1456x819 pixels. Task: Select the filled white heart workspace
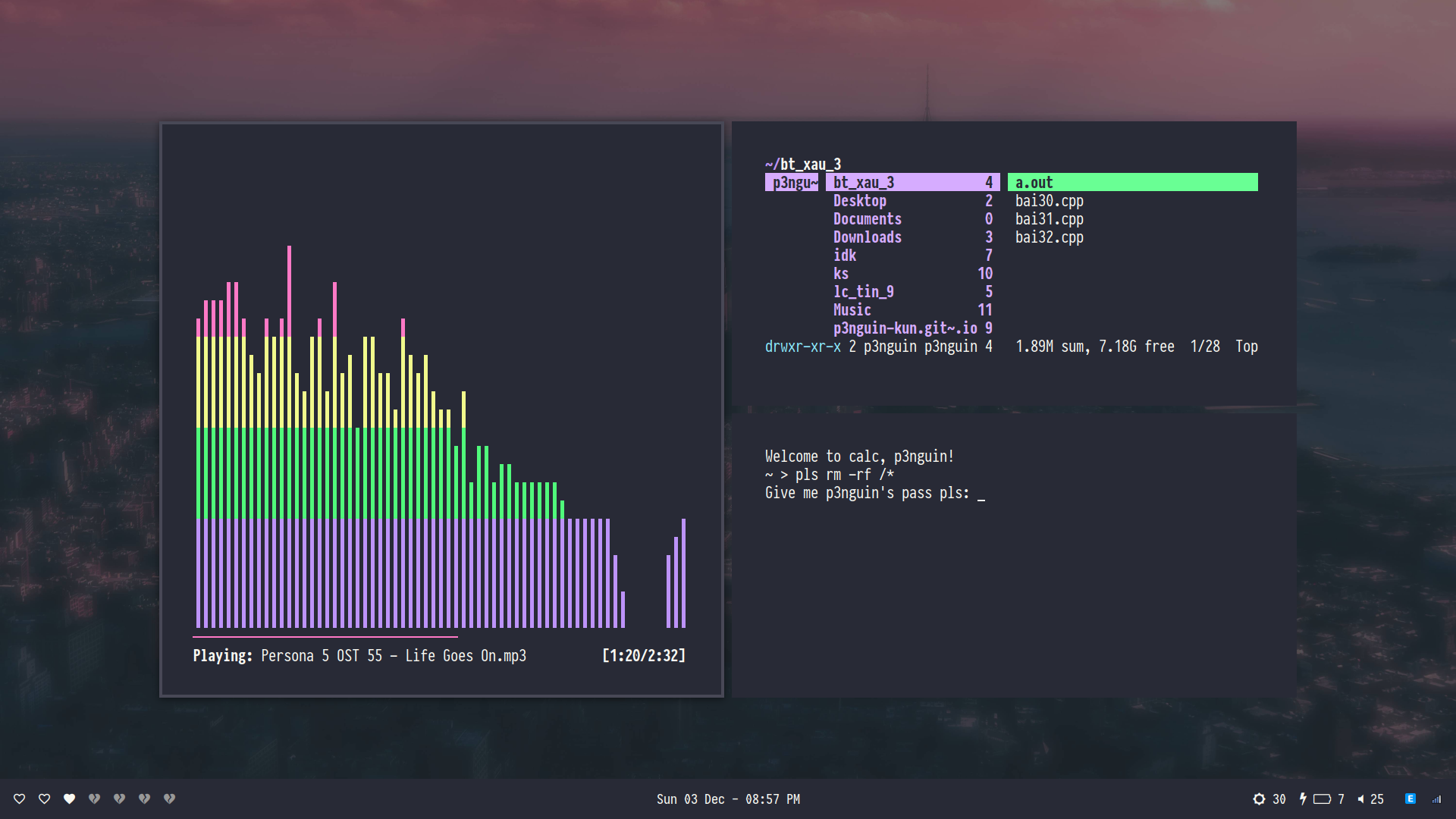(70, 799)
